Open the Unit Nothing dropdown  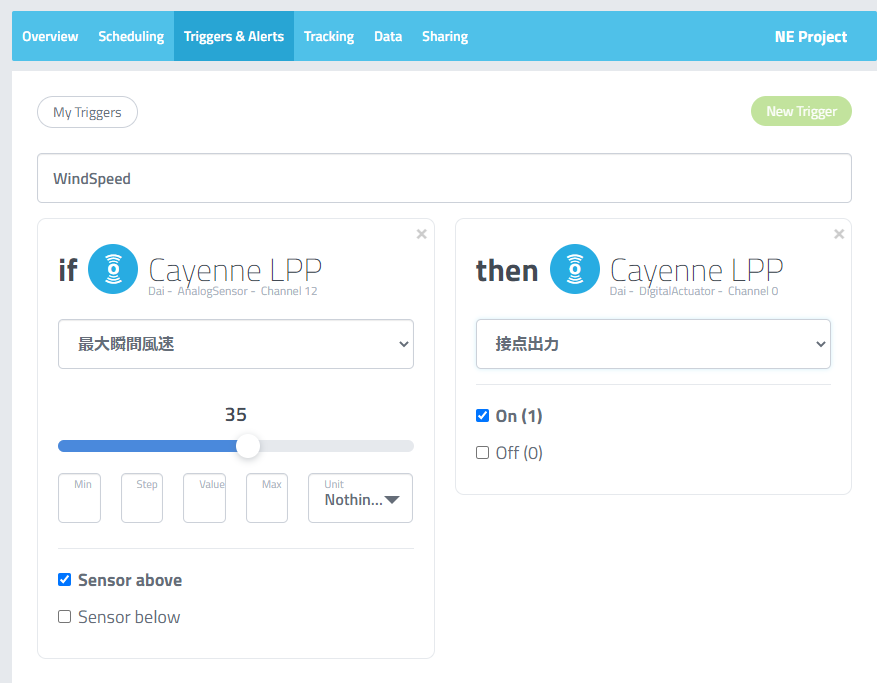click(360, 498)
